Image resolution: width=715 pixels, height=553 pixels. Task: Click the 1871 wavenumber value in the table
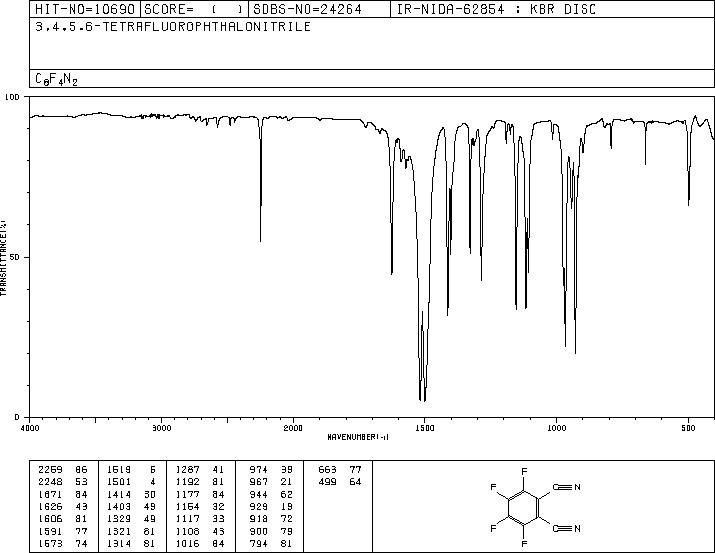coord(50,494)
